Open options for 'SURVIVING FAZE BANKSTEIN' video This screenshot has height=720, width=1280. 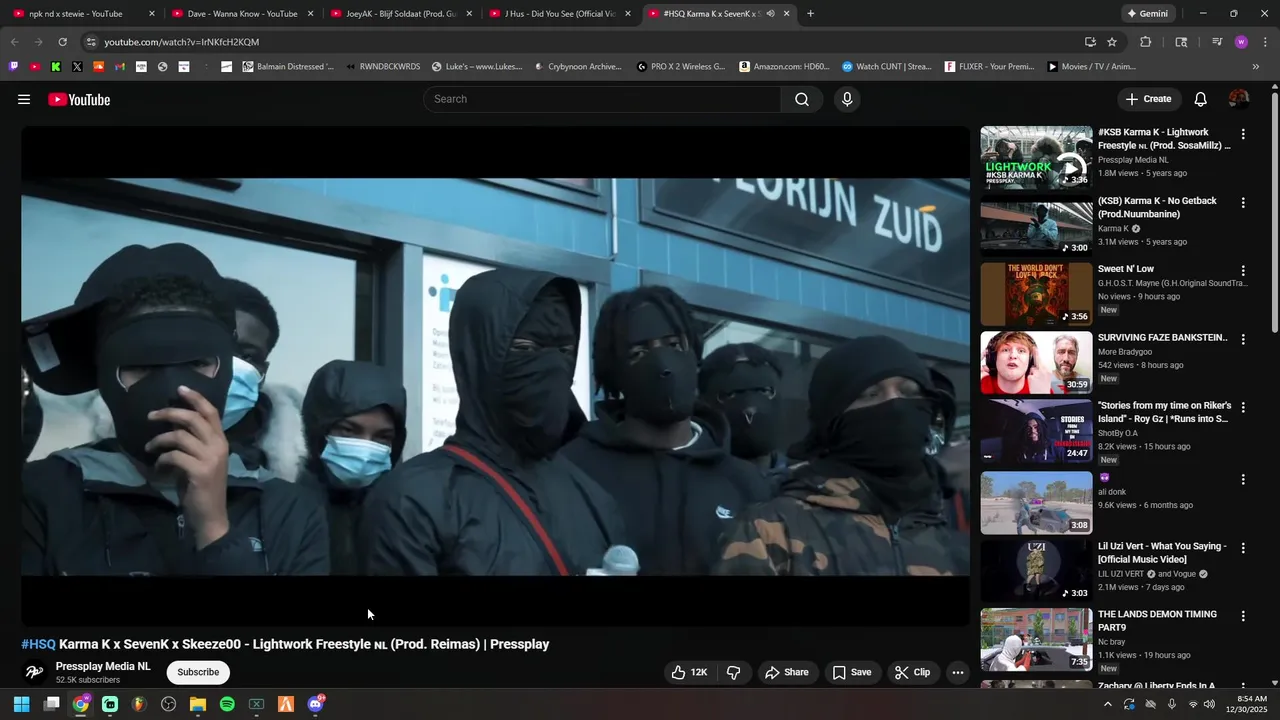(1243, 340)
